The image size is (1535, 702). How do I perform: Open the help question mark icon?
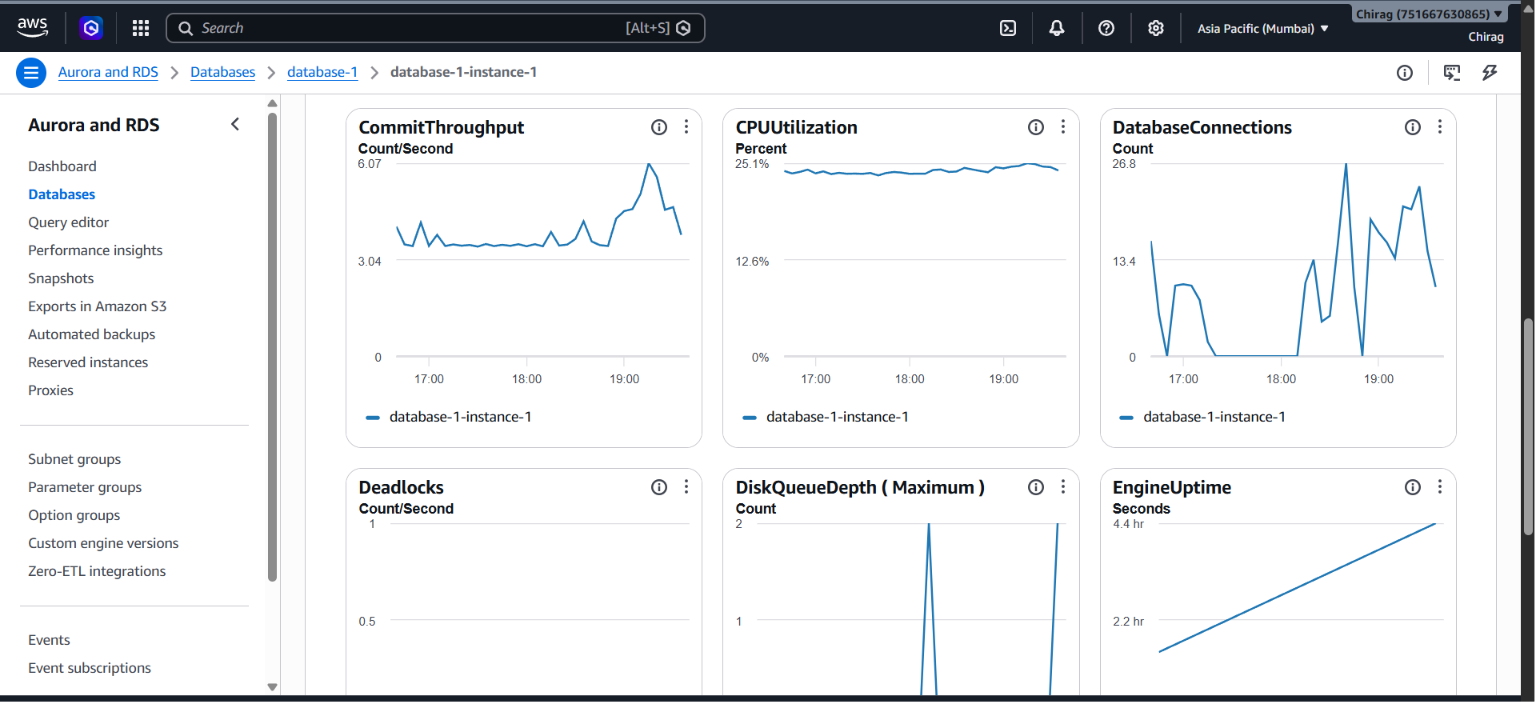[x=1106, y=28]
